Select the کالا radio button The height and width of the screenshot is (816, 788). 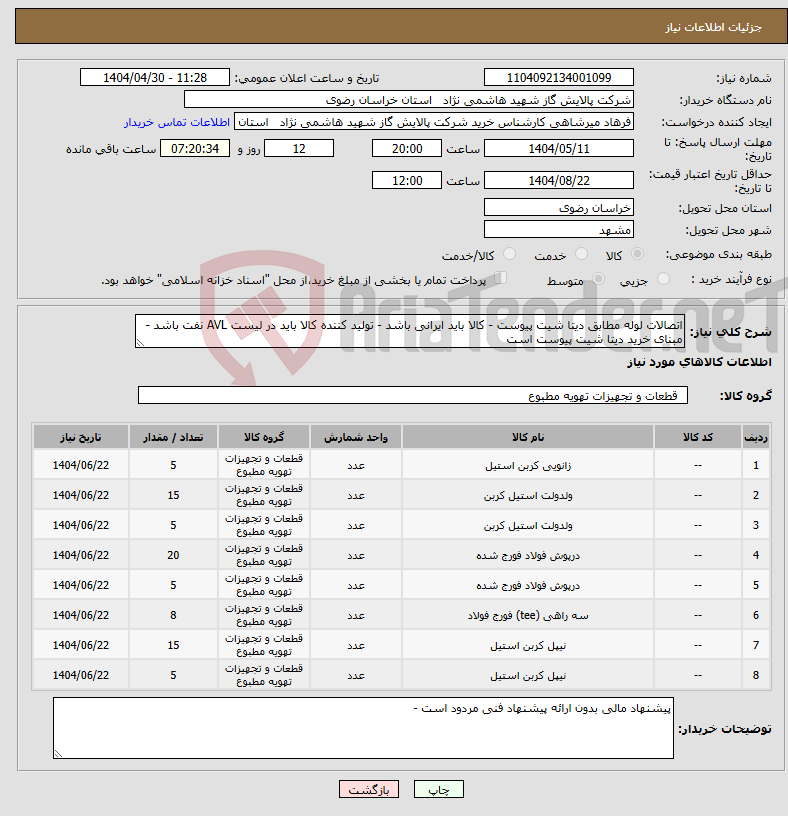tap(638, 256)
